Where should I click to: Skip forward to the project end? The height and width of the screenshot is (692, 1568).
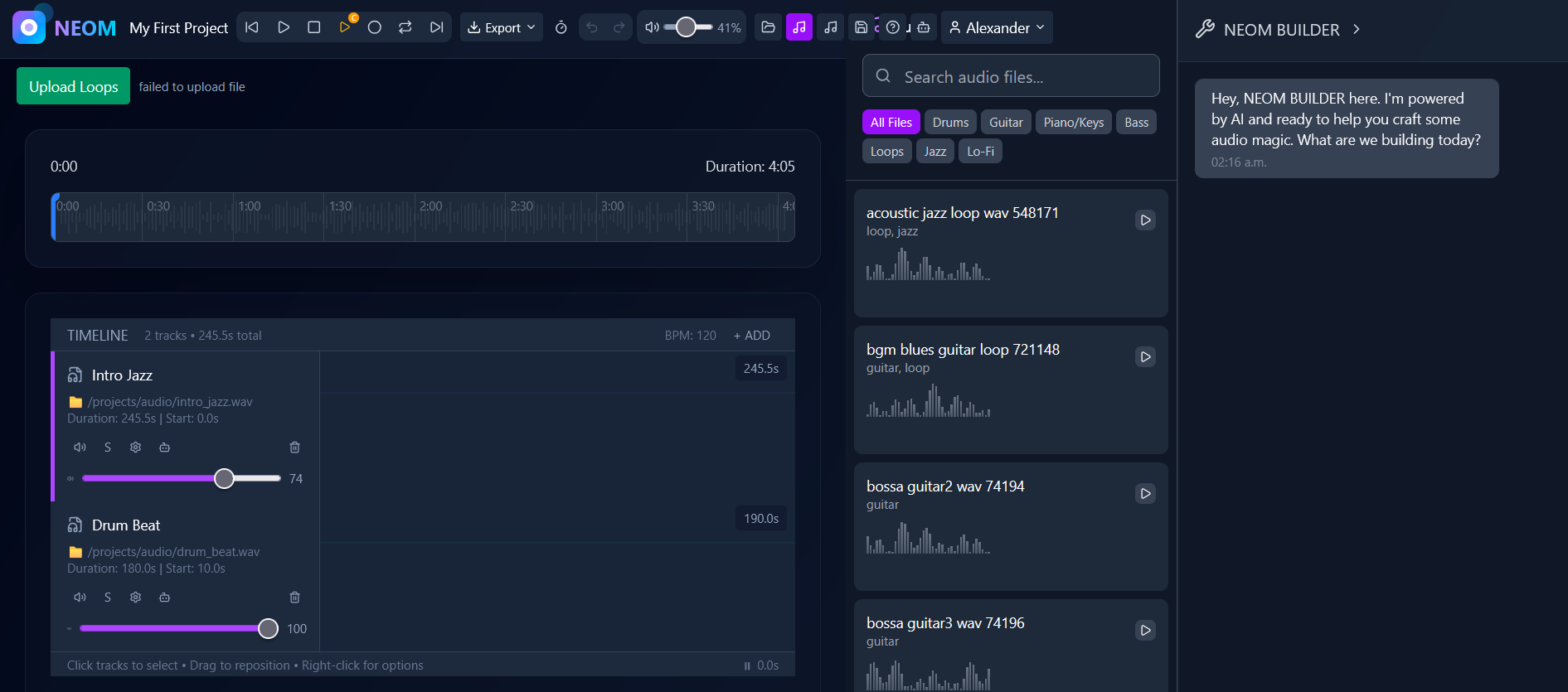436,27
